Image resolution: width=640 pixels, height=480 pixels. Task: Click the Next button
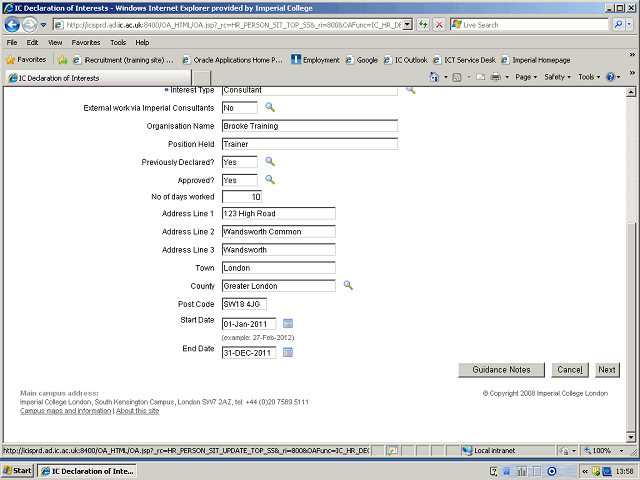pos(606,370)
